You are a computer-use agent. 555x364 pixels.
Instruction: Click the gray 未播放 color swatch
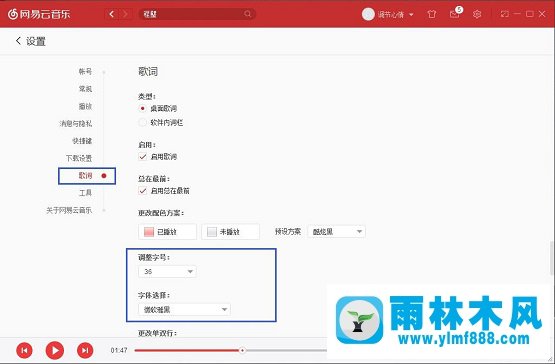212,232
